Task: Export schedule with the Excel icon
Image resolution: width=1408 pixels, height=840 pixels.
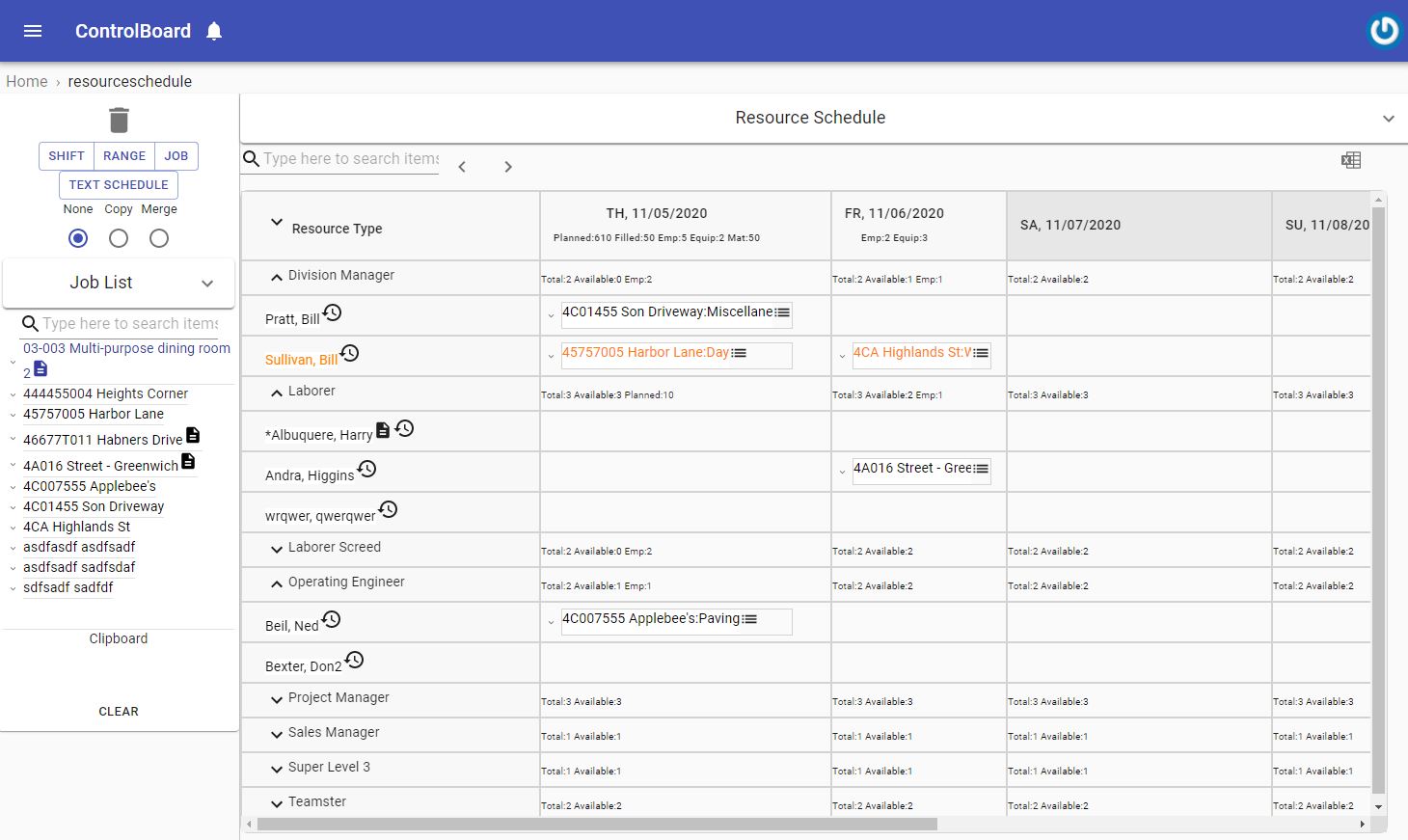Action: 1351,160
